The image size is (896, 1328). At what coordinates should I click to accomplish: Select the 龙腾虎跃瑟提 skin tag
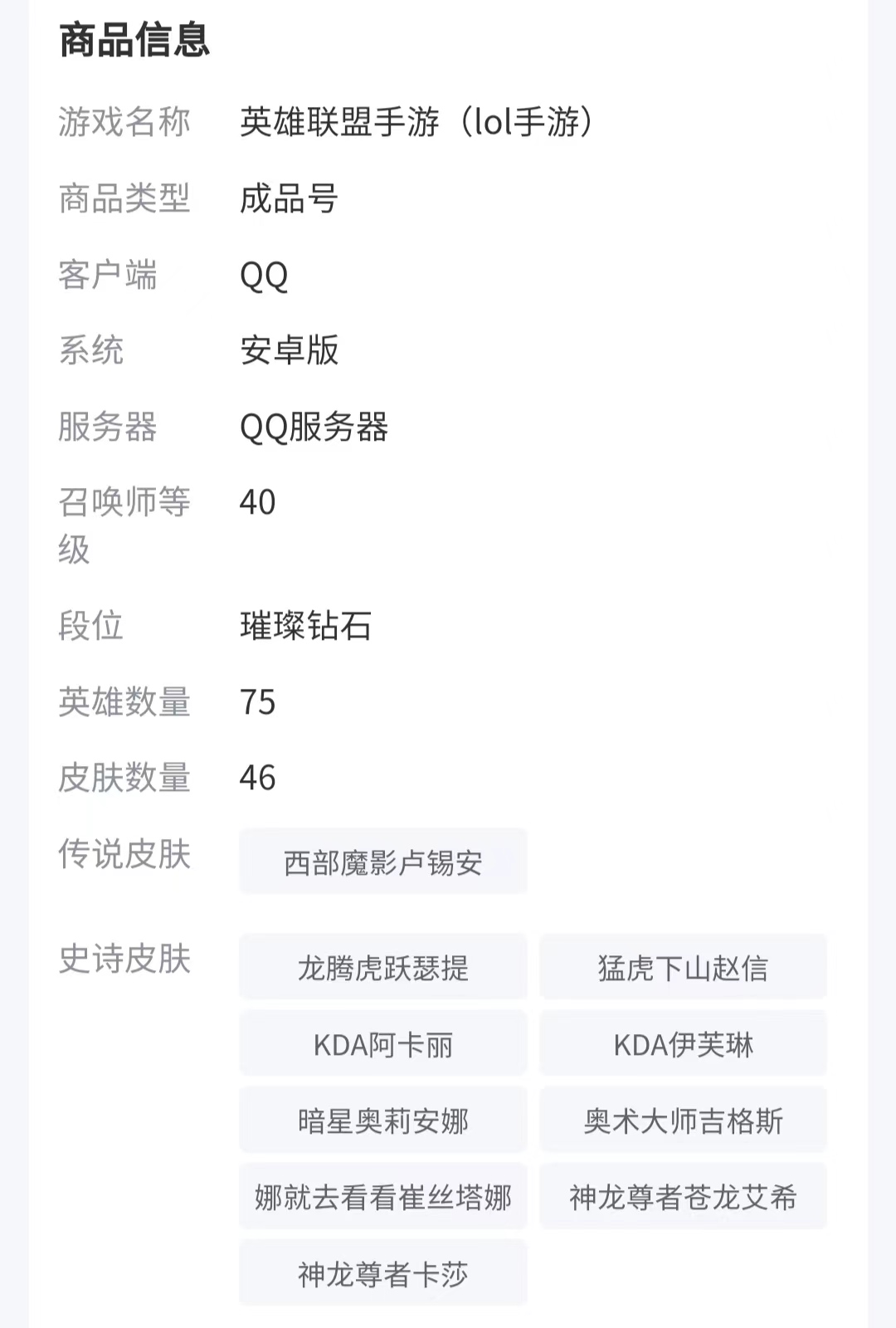382,968
